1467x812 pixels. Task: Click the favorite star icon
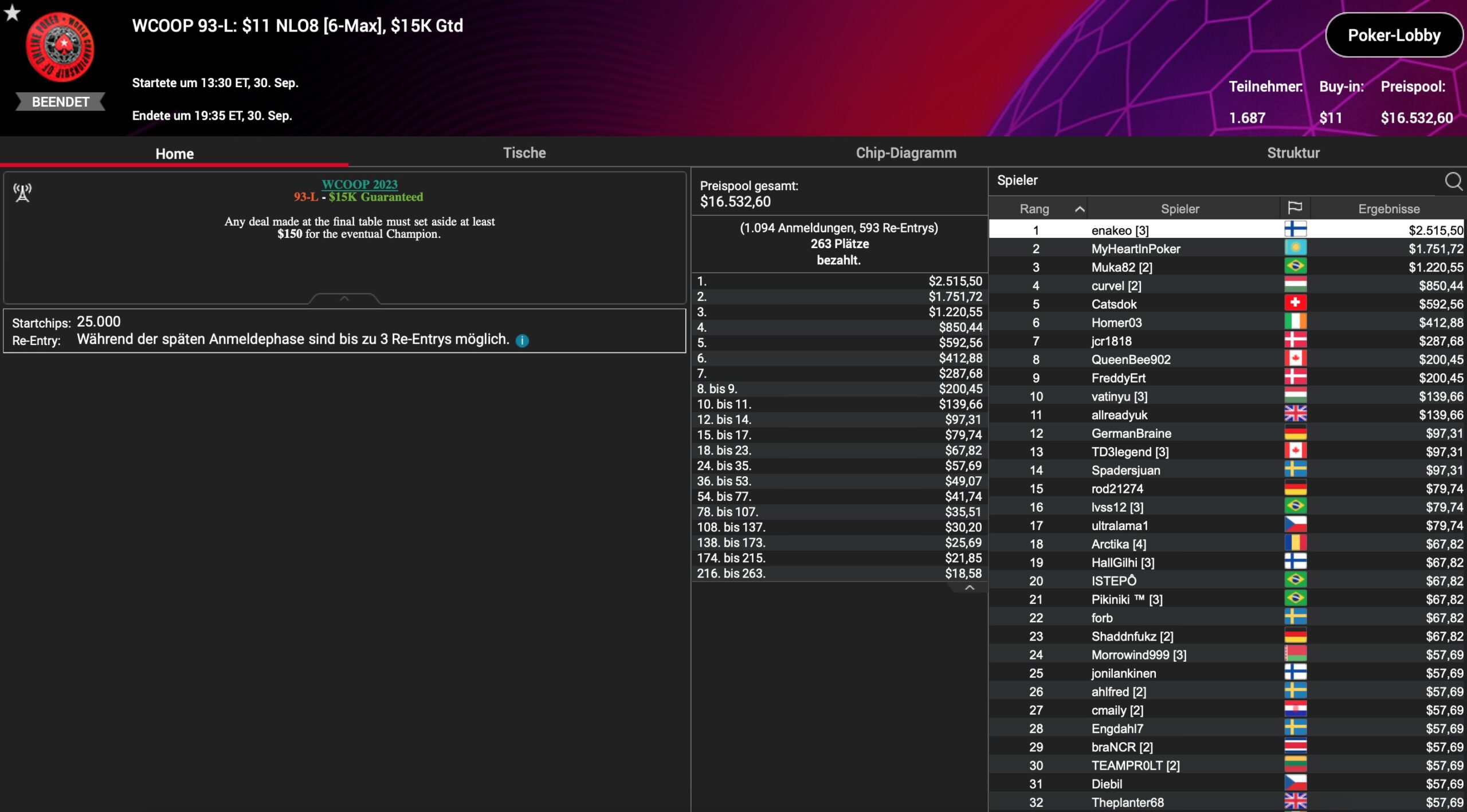[x=12, y=12]
